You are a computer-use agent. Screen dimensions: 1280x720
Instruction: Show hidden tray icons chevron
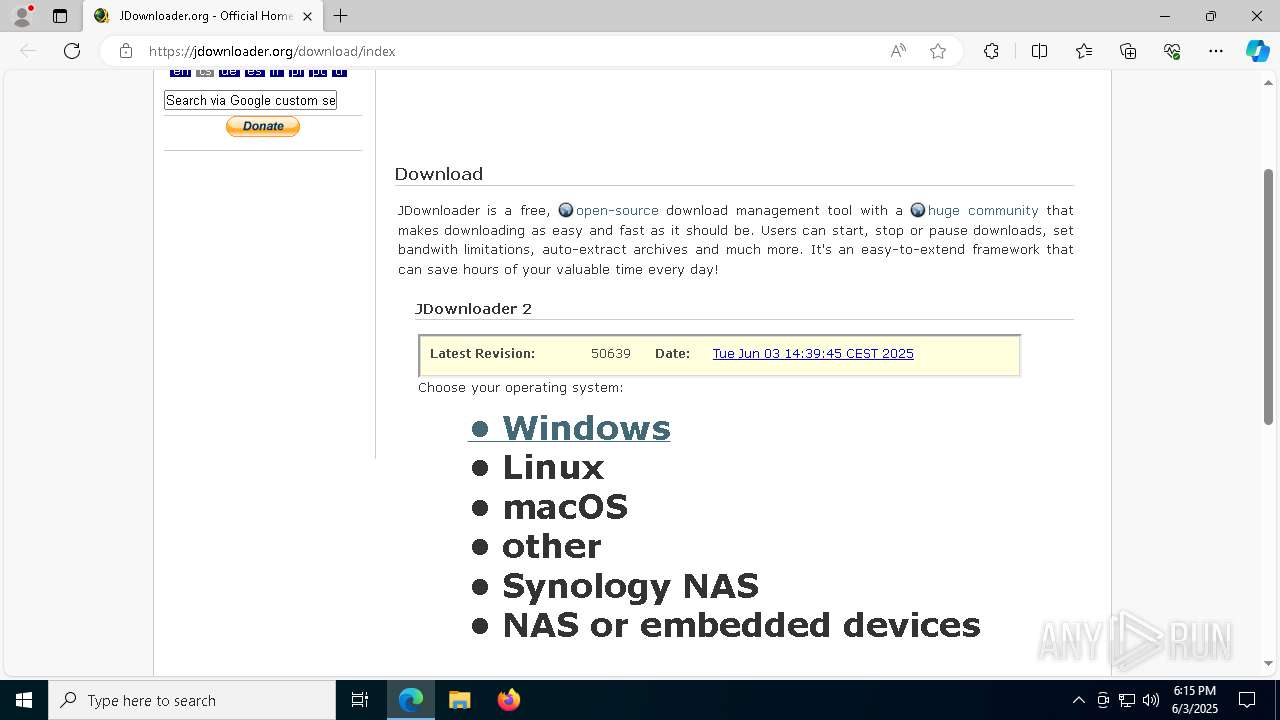pos(1078,700)
